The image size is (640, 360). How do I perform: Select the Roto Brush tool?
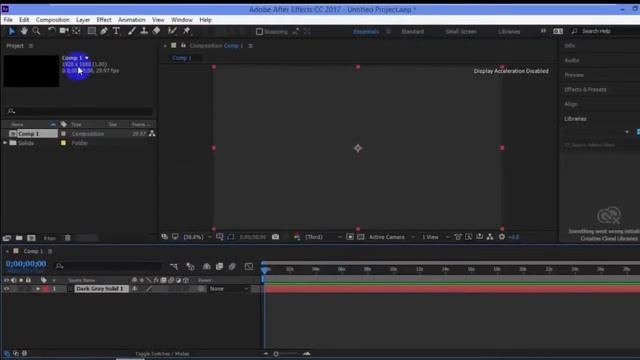click(x=172, y=31)
